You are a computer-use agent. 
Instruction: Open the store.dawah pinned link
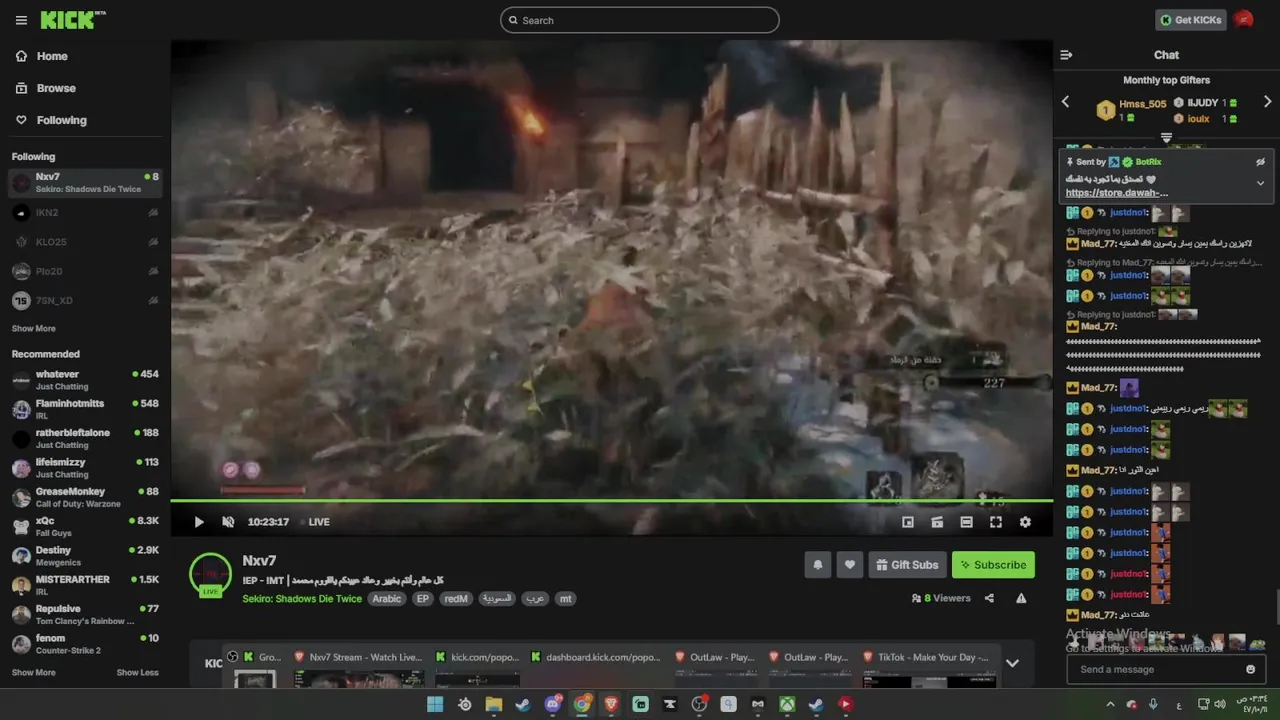(x=1116, y=193)
